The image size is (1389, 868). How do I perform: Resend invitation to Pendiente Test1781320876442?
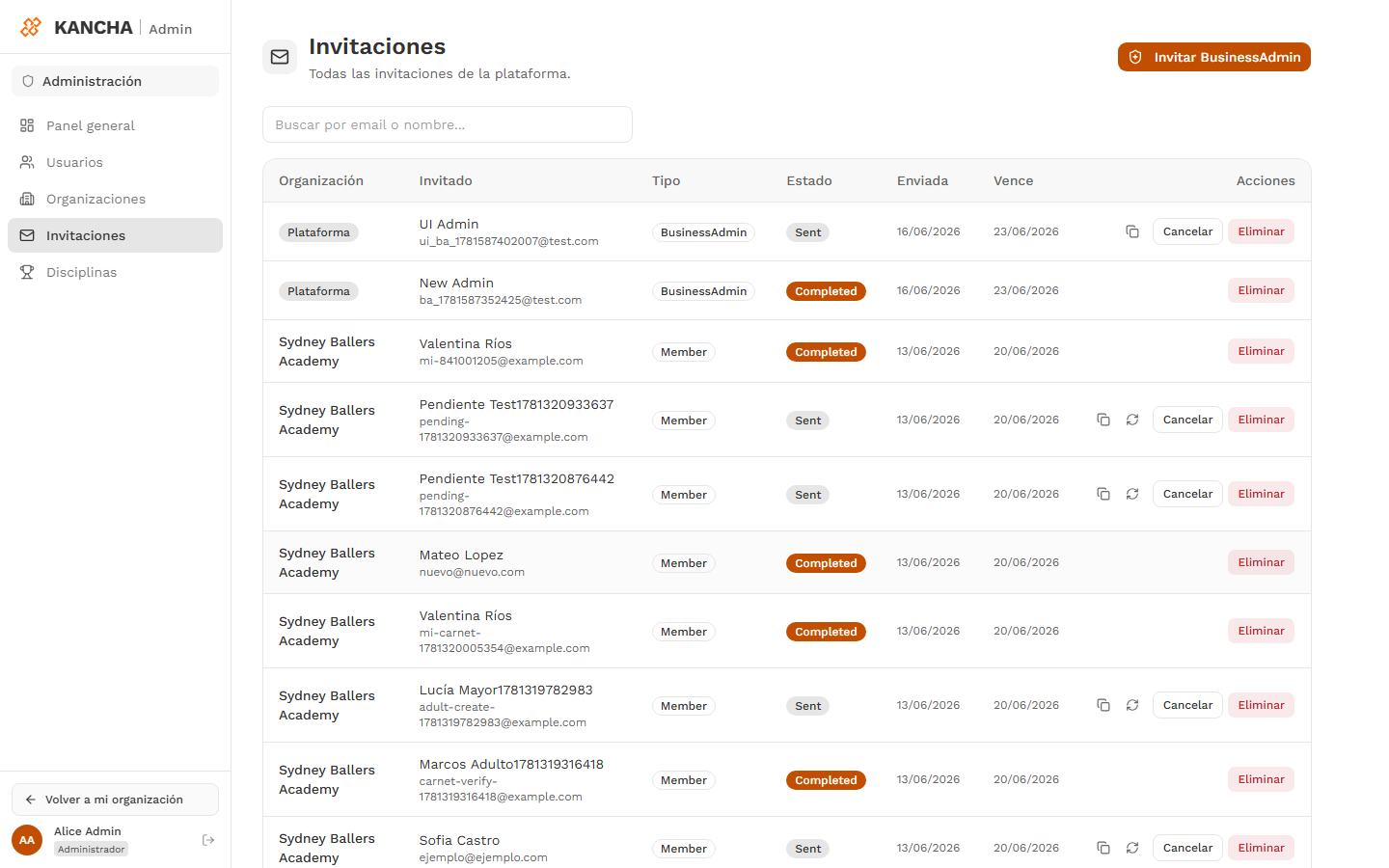(x=1132, y=494)
